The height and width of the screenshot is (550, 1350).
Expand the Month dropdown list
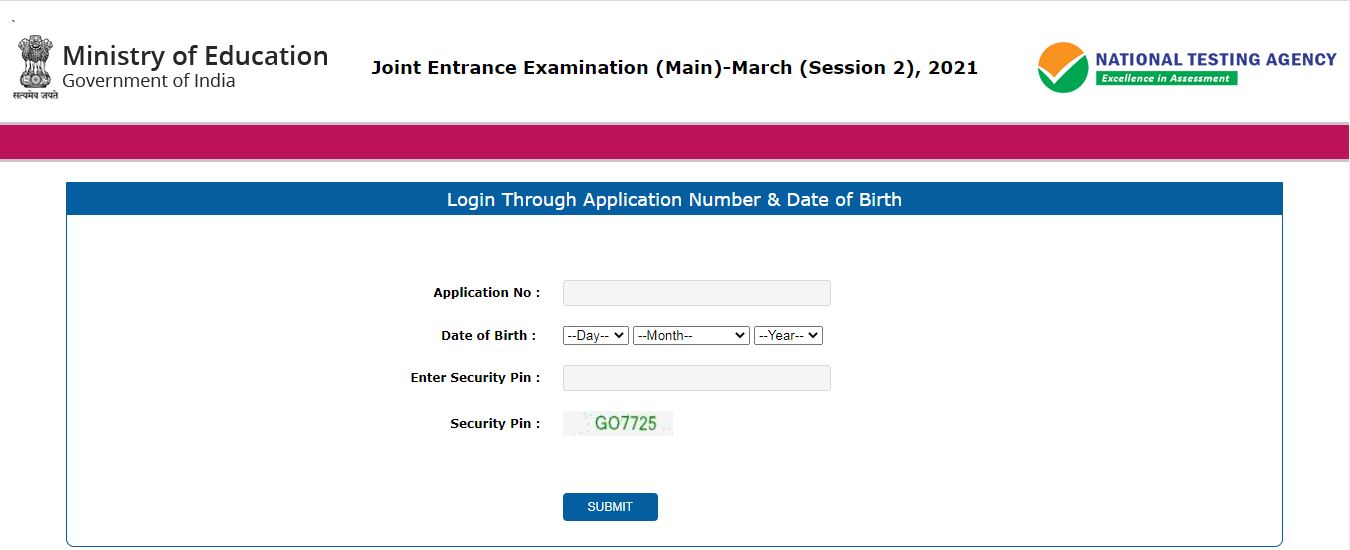coord(691,336)
